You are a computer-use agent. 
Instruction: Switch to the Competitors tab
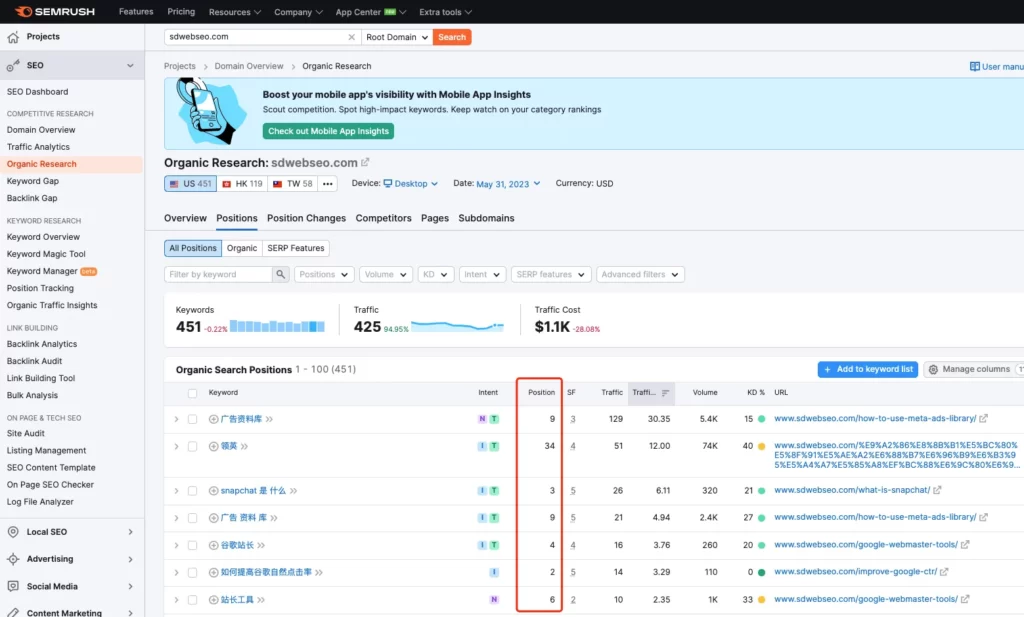coord(383,218)
